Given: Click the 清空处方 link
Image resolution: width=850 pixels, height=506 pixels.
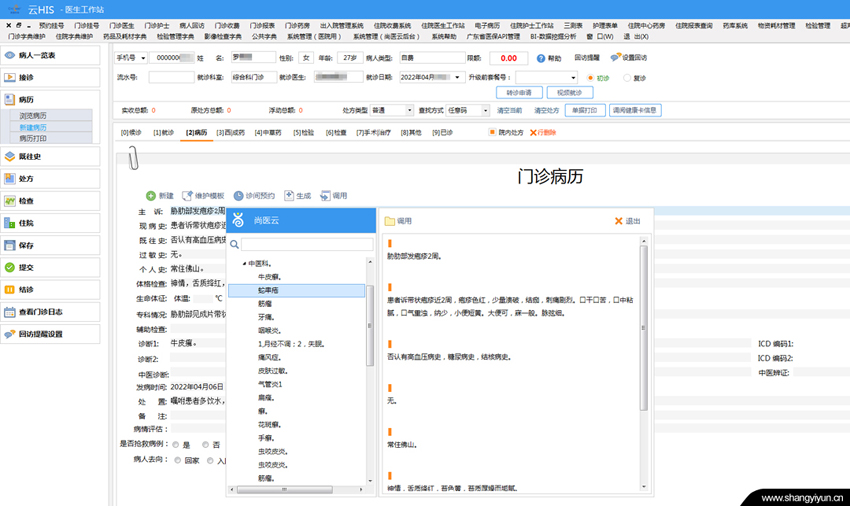Looking at the screenshot, I should 546,111.
